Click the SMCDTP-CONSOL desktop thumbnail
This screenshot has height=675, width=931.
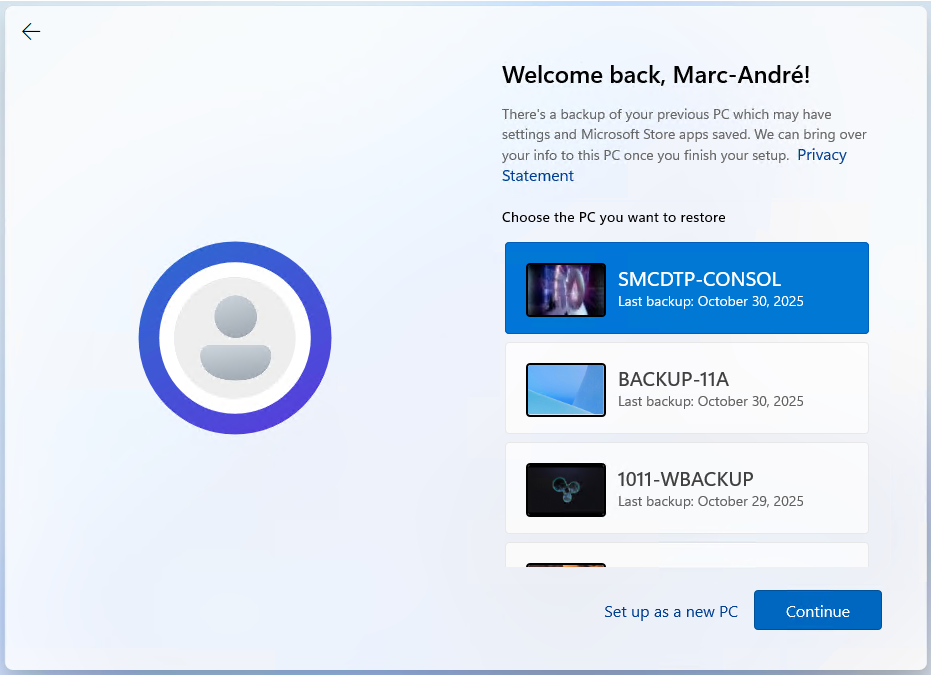(566, 290)
